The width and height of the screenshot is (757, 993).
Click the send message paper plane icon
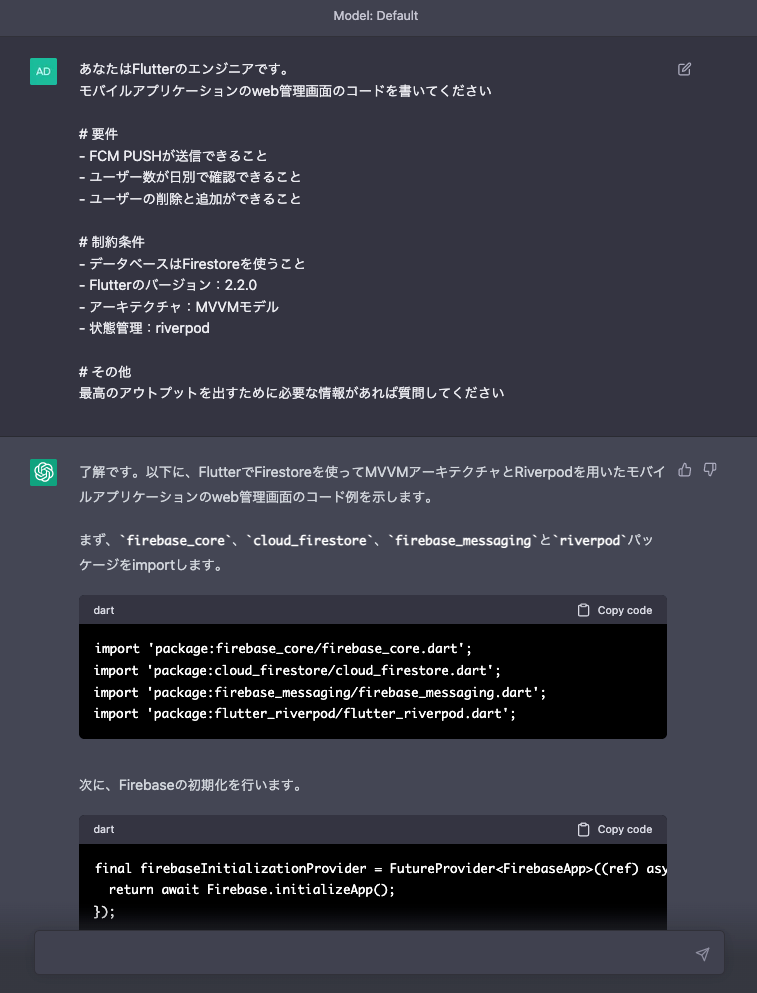[x=702, y=954]
